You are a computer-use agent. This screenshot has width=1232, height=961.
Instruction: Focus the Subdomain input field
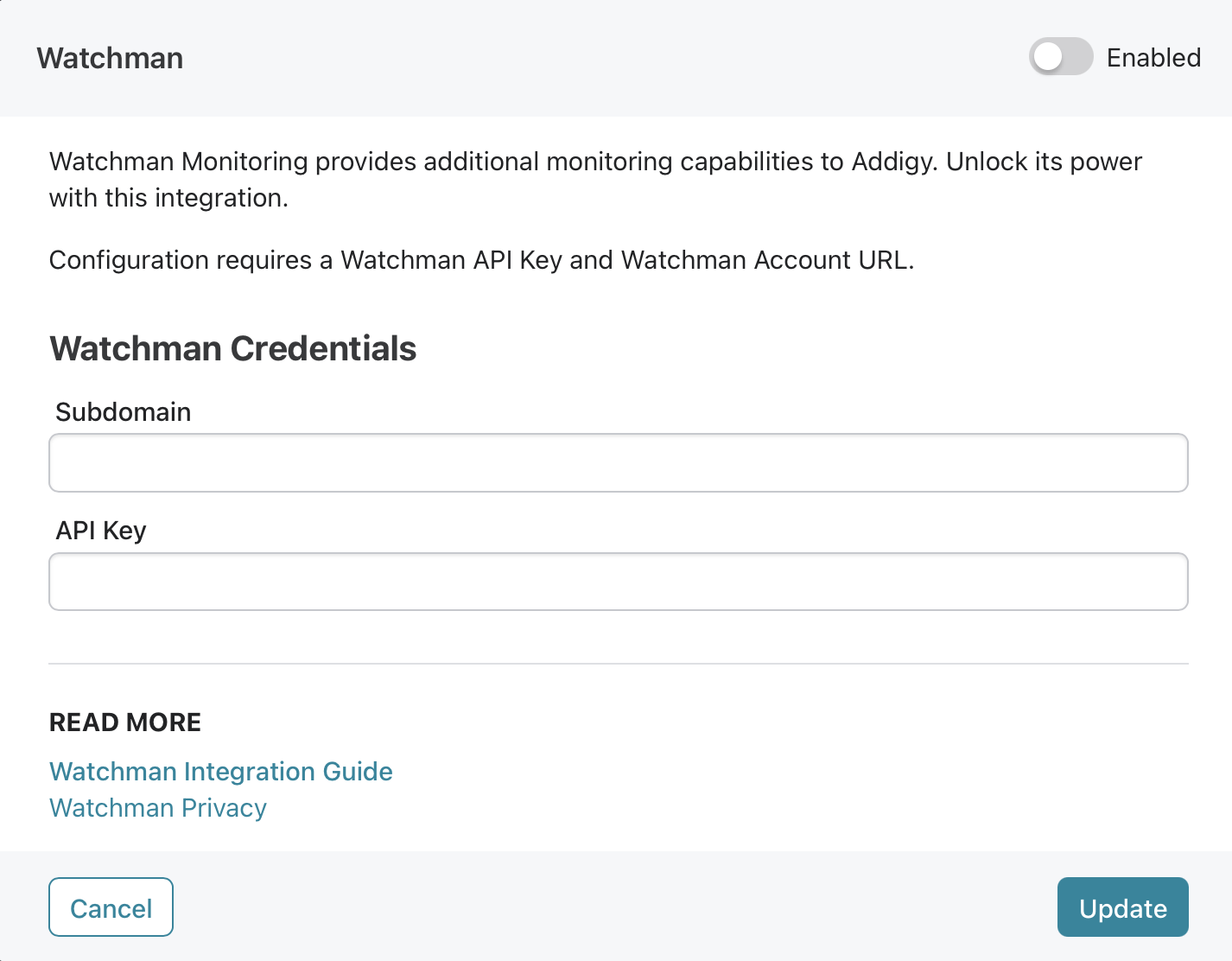pyautogui.click(x=619, y=463)
